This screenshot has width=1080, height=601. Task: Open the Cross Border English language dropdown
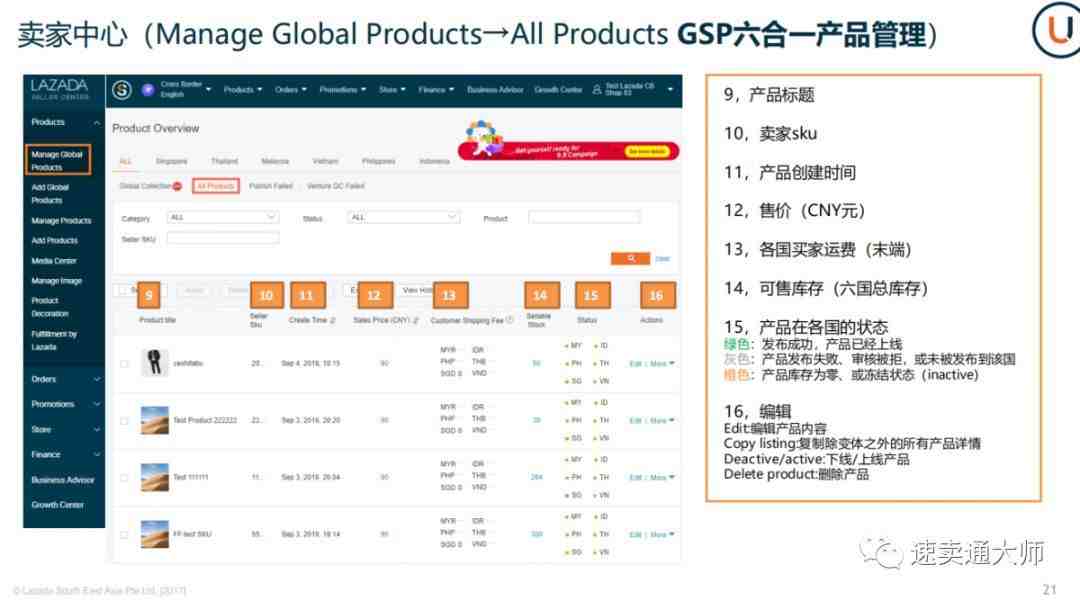(x=185, y=89)
